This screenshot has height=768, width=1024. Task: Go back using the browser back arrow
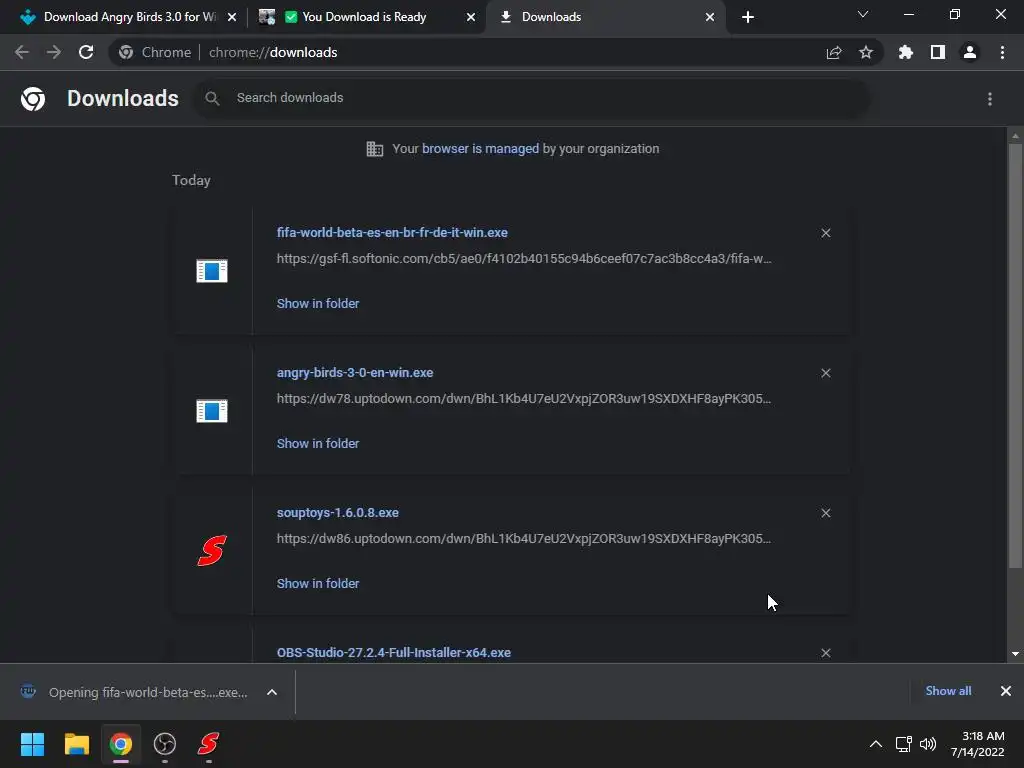tap(22, 52)
